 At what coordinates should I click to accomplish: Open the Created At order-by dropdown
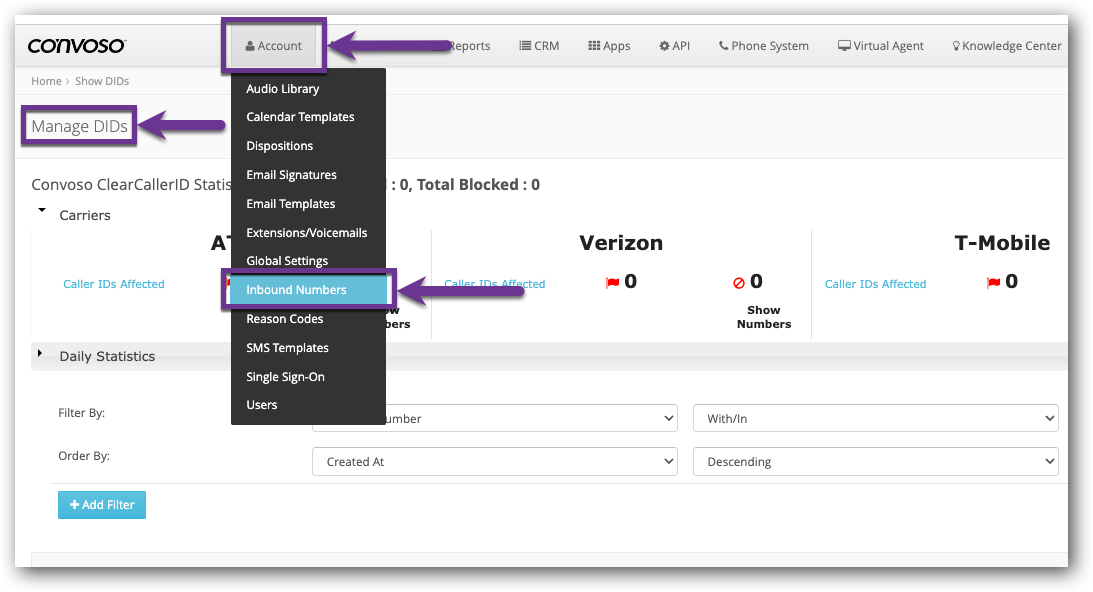(494, 461)
